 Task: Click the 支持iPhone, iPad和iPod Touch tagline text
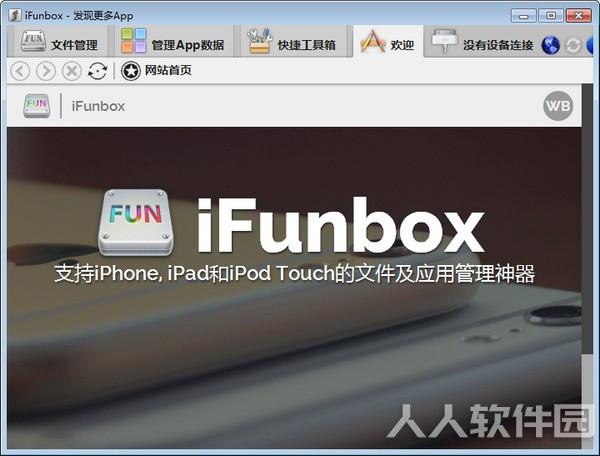click(294, 274)
